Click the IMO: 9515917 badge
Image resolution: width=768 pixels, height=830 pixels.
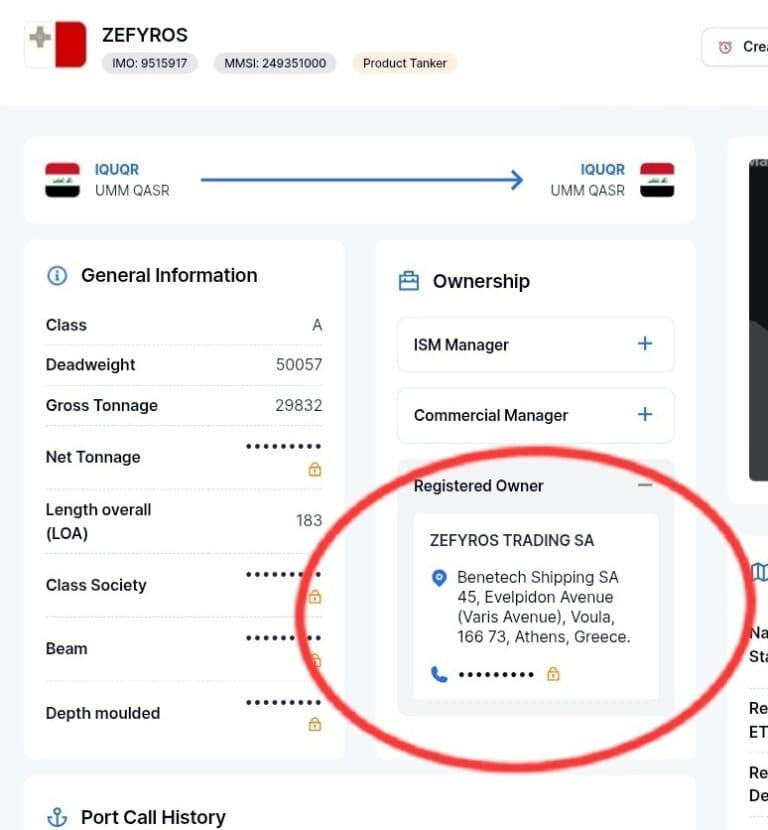tap(150, 63)
